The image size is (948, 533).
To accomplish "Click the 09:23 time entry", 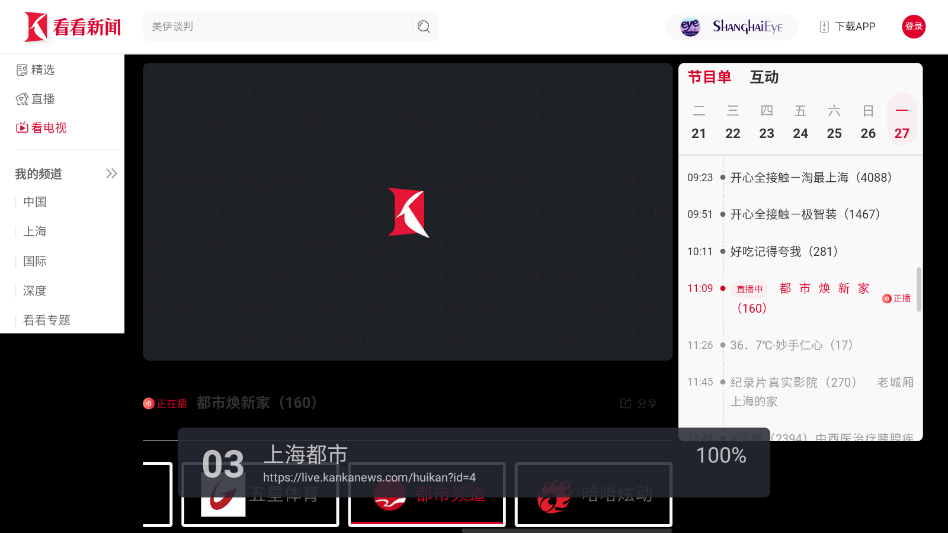I will click(x=700, y=178).
